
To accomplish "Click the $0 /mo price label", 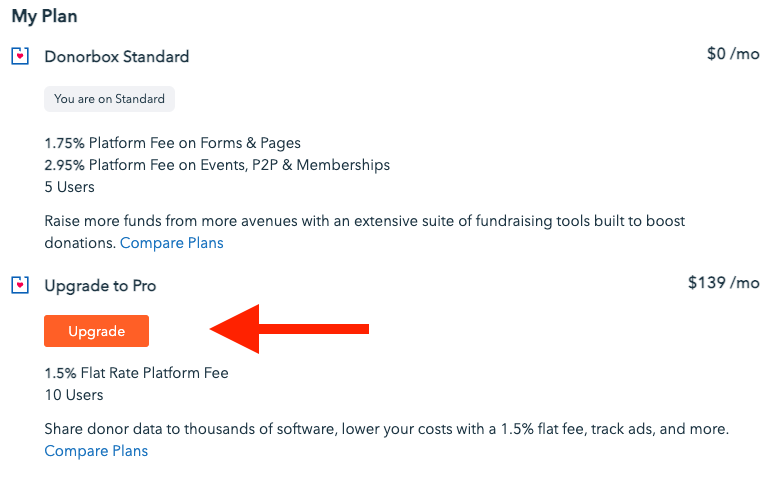I will (732, 54).
